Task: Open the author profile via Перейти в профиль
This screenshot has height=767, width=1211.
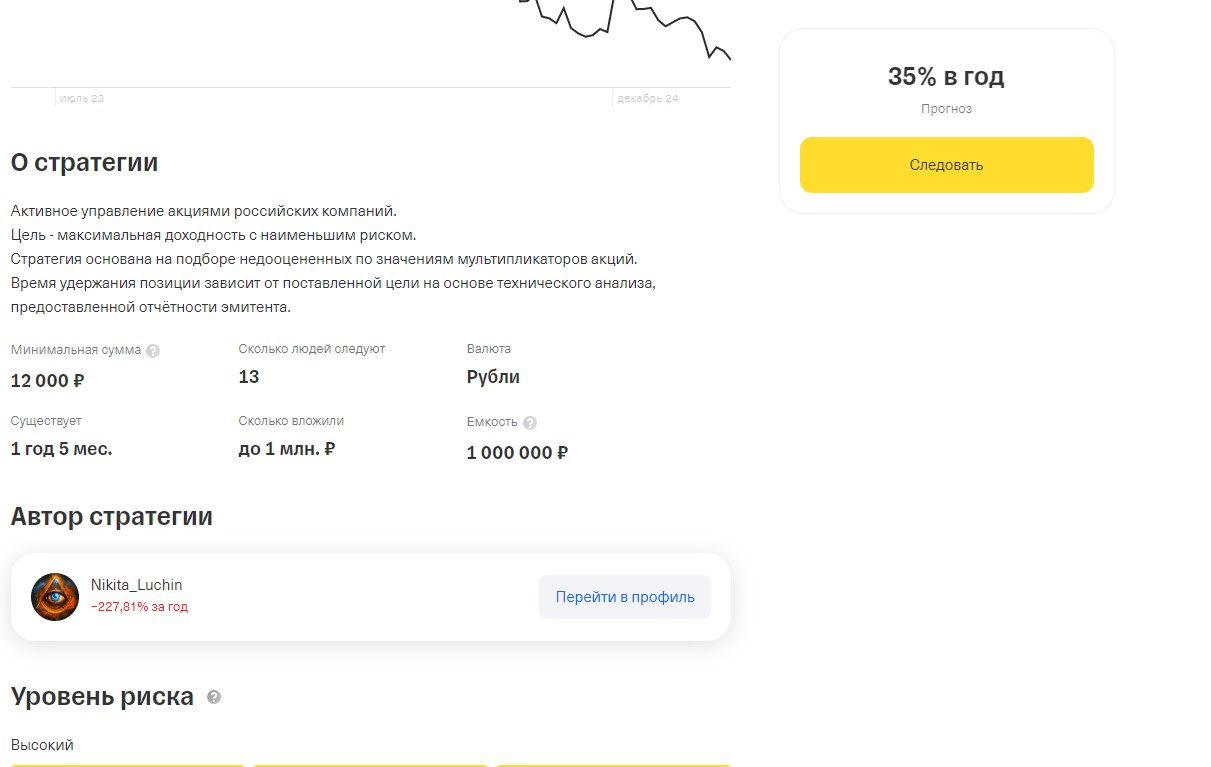Action: (x=625, y=597)
